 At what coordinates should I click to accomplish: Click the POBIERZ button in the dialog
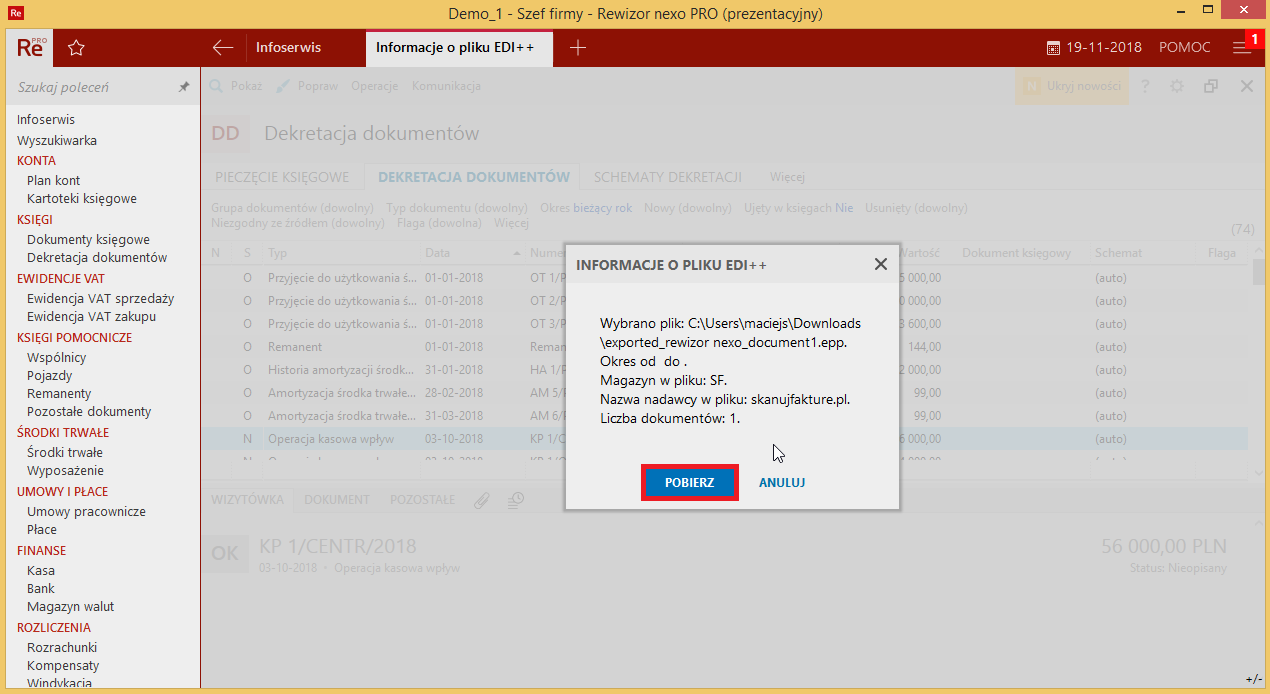(x=689, y=482)
